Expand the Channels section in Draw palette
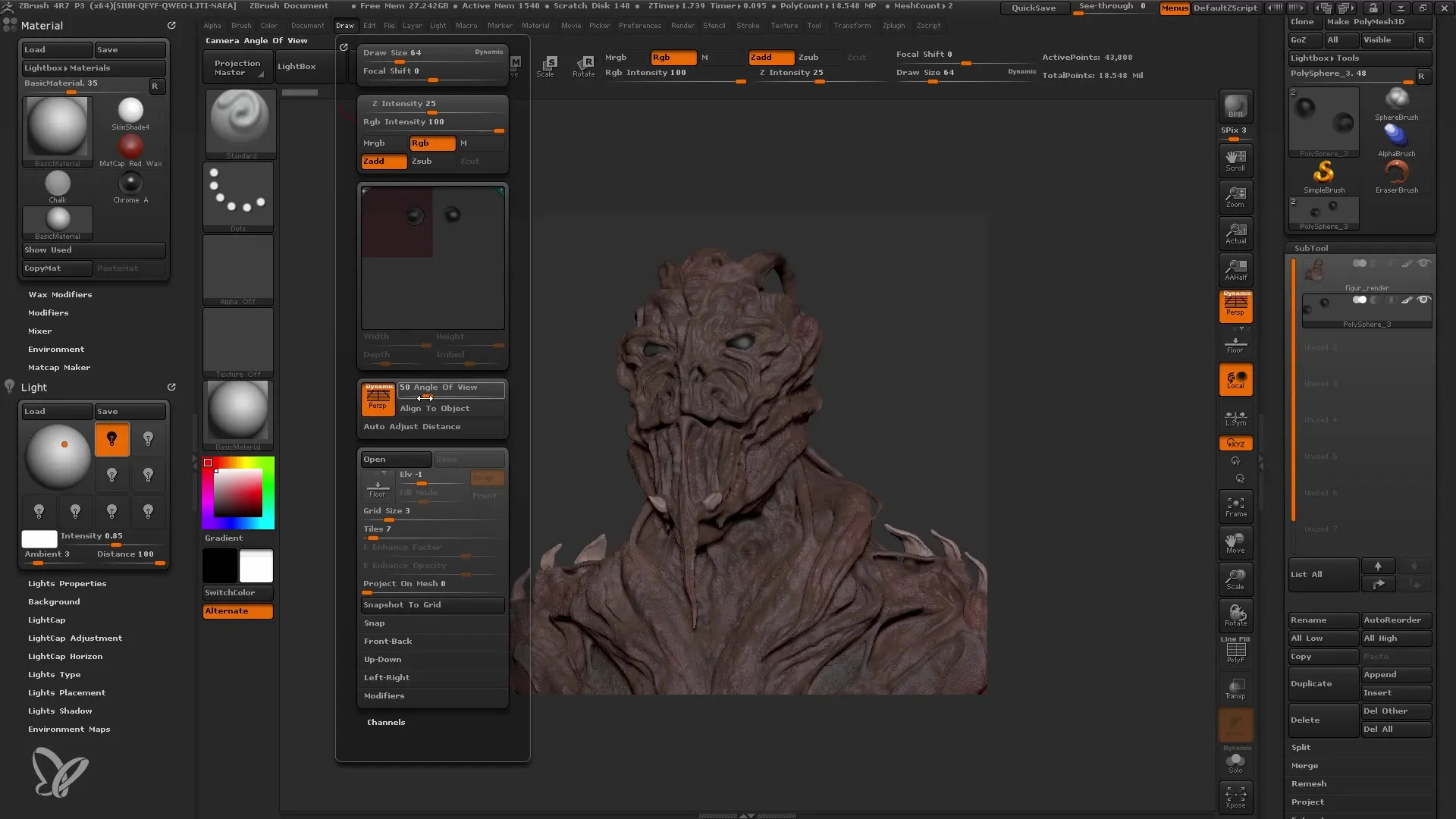This screenshot has width=1456, height=819. tap(386, 723)
